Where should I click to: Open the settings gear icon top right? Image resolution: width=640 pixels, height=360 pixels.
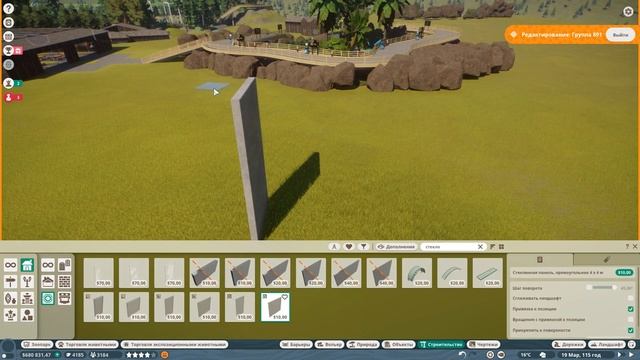click(628, 11)
